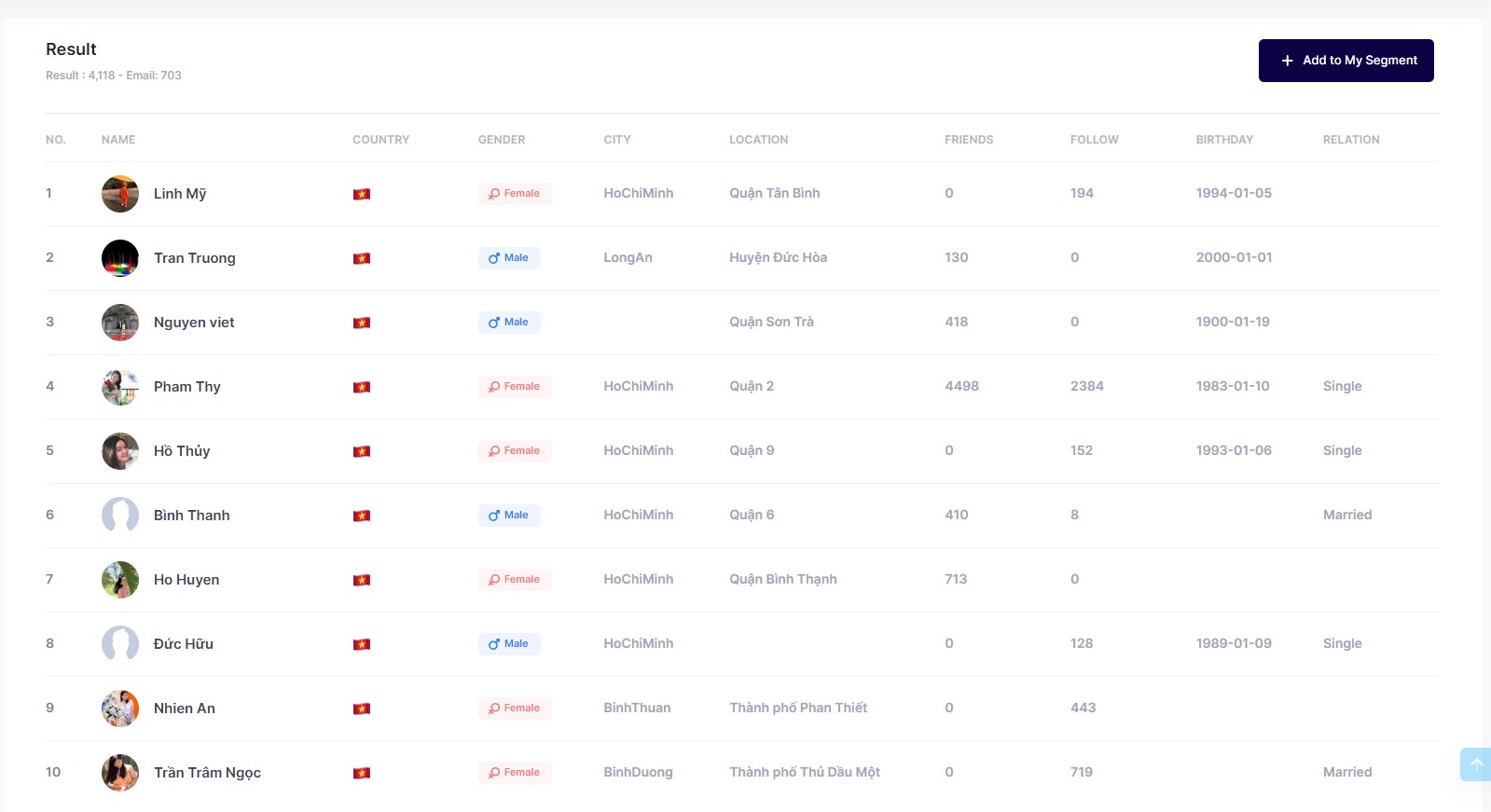Image resolution: width=1491 pixels, height=812 pixels.
Task: Click location Thành phố Thủ Dầu Một
Action: [805, 772]
